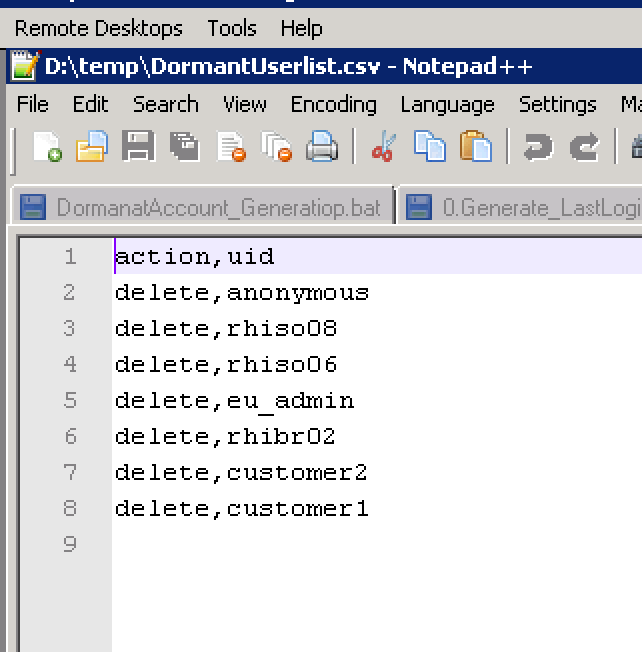Open the Encoding menu
Screen dimensions: 642x652
(x=333, y=104)
